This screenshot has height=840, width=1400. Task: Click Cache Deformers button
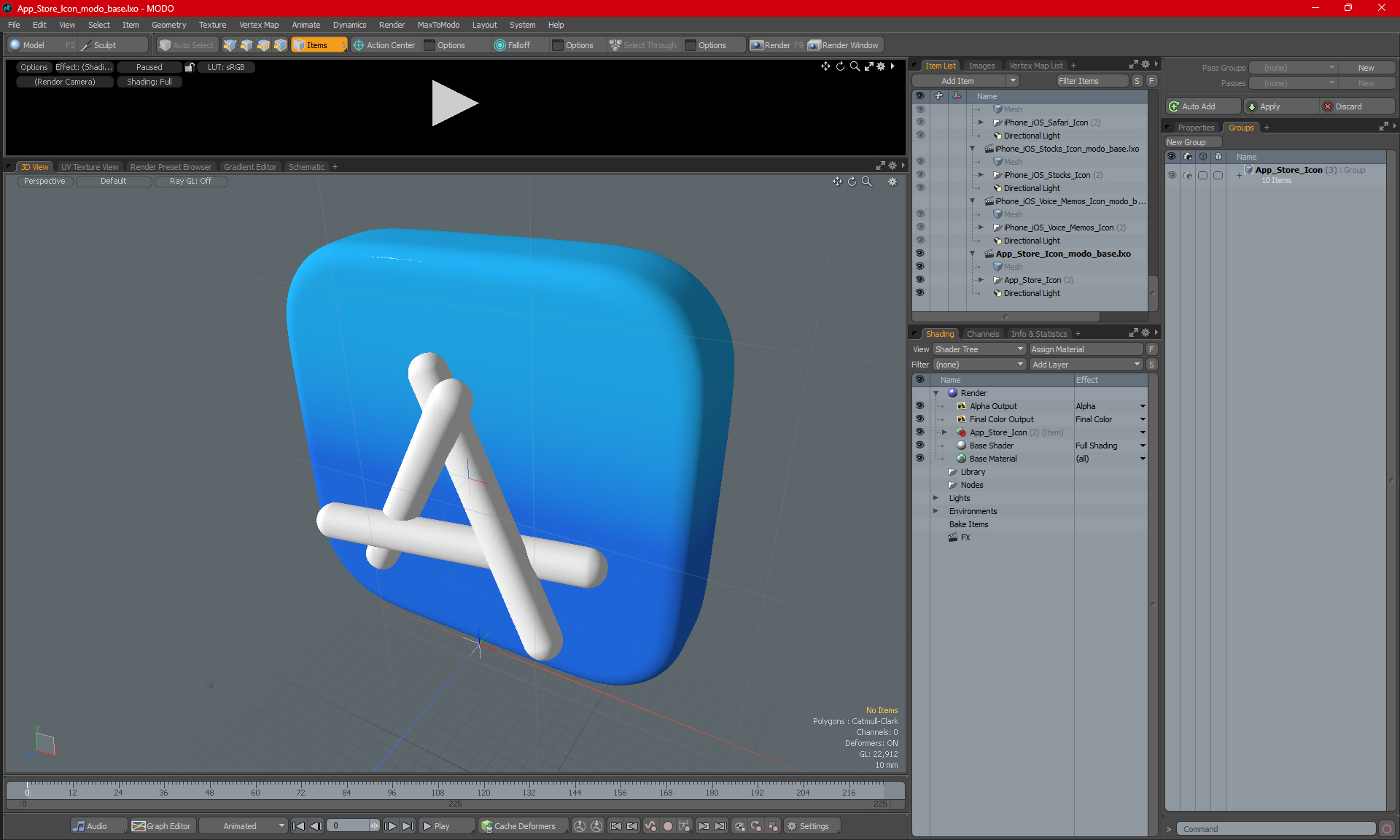[x=518, y=826]
